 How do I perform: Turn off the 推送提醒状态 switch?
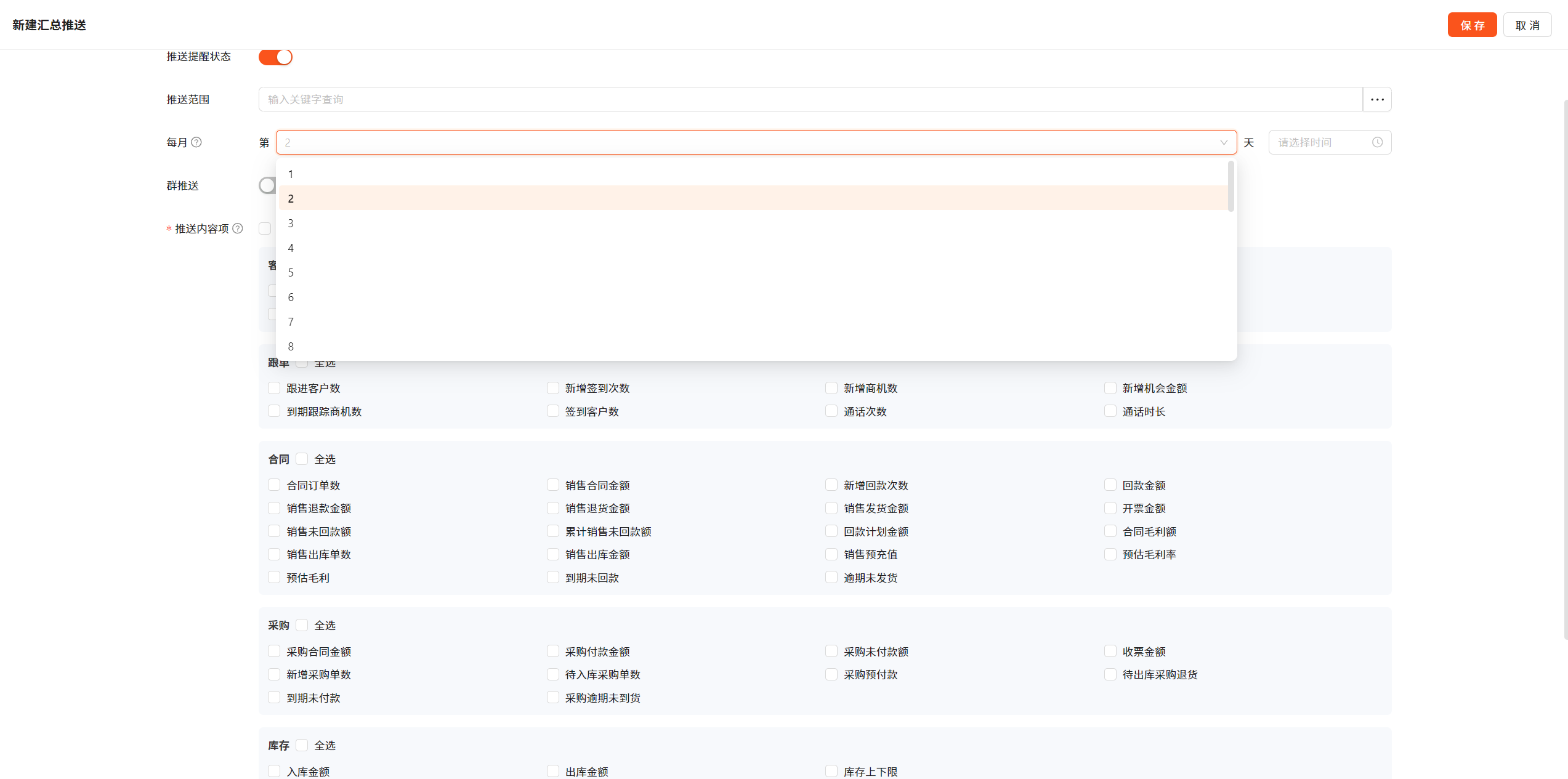275,57
